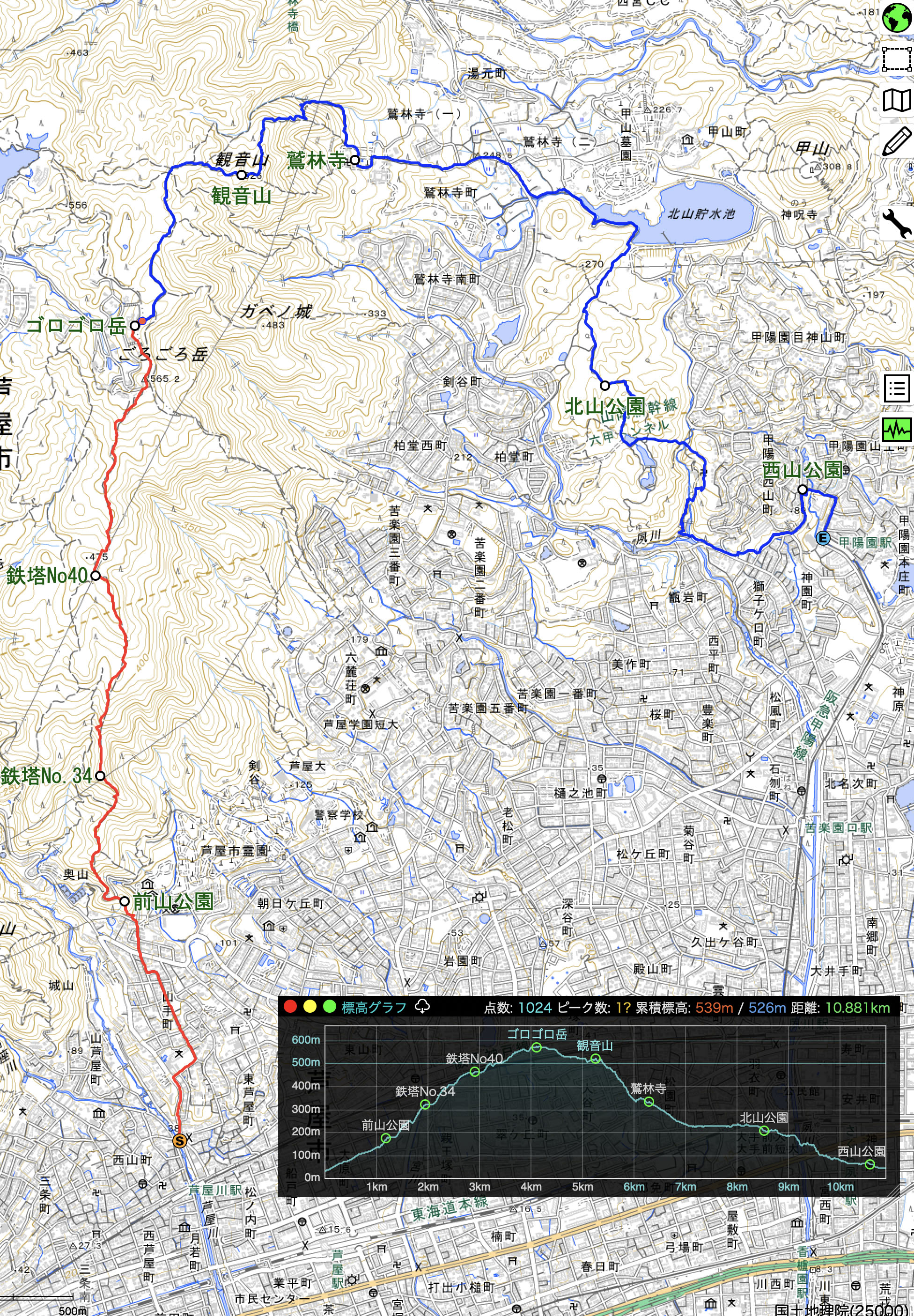The width and height of the screenshot is (914, 1316).
Task: Open the waypoint list icon
Action: click(896, 389)
